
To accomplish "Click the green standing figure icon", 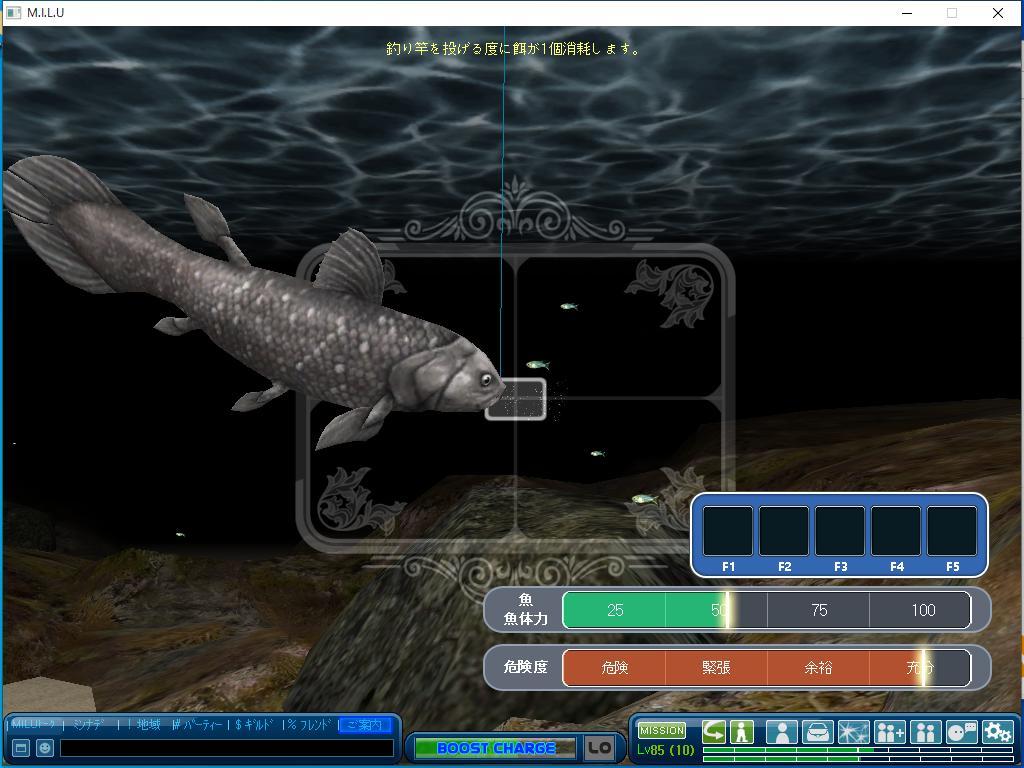I will tap(741, 732).
